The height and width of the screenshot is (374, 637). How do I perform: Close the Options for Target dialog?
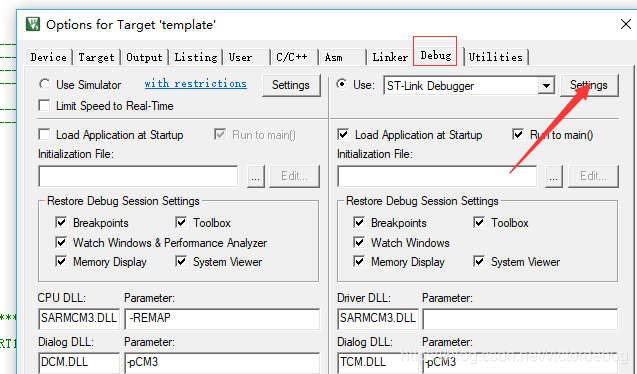[626, 24]
